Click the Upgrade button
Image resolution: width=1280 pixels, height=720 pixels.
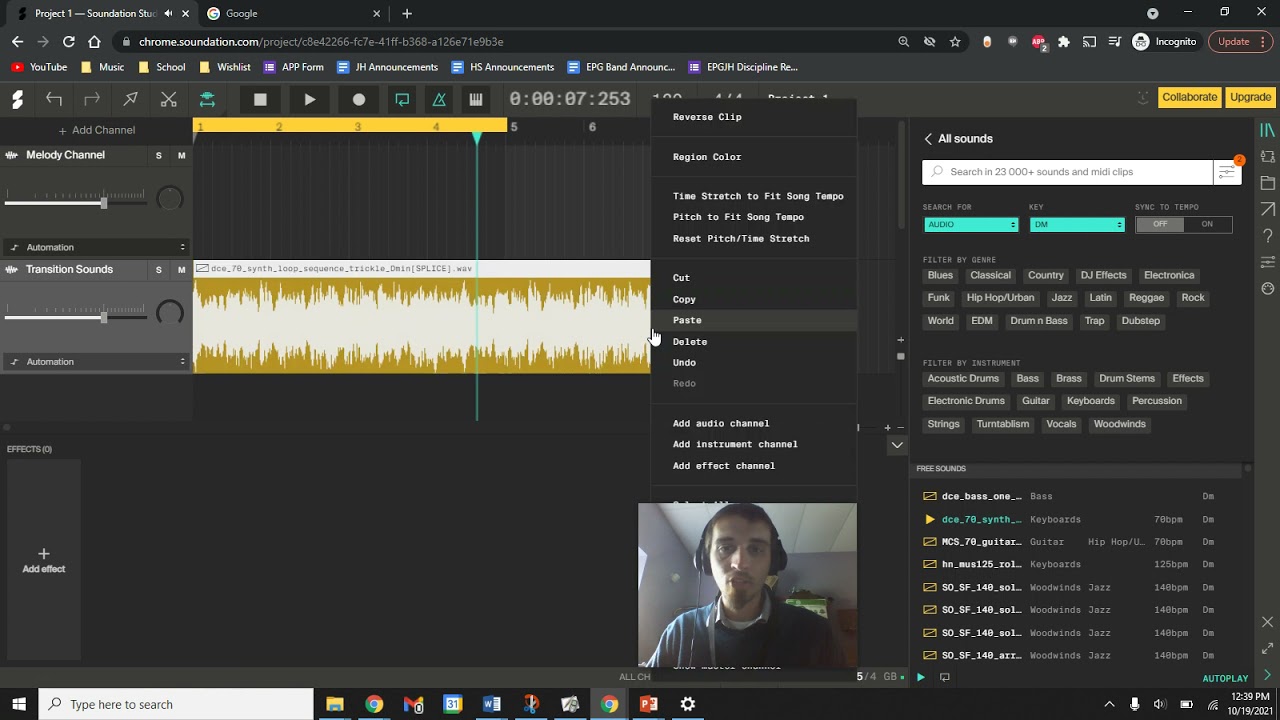pos(1250,97)
